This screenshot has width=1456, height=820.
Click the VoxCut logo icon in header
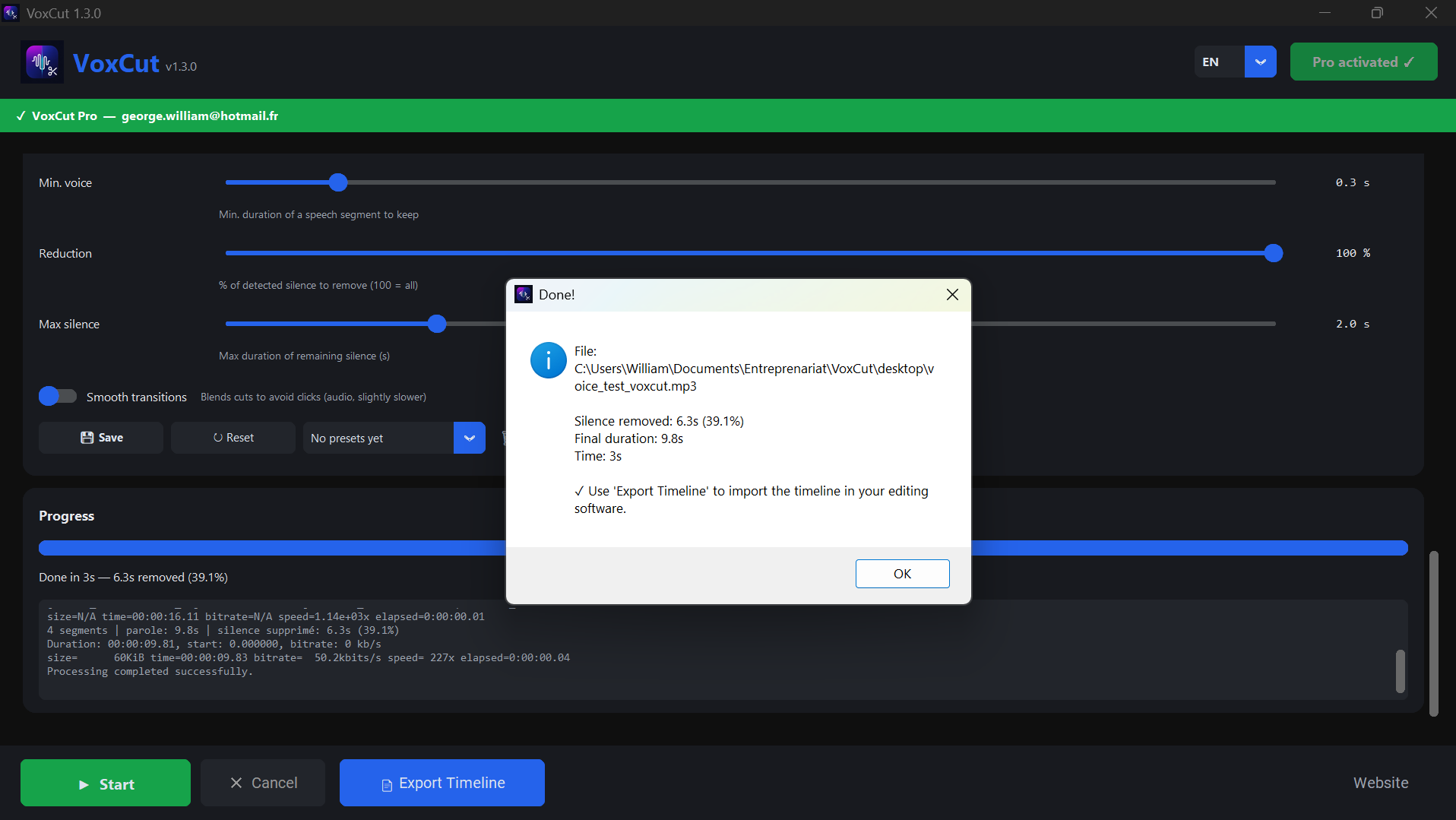click(x=42, y=62)
